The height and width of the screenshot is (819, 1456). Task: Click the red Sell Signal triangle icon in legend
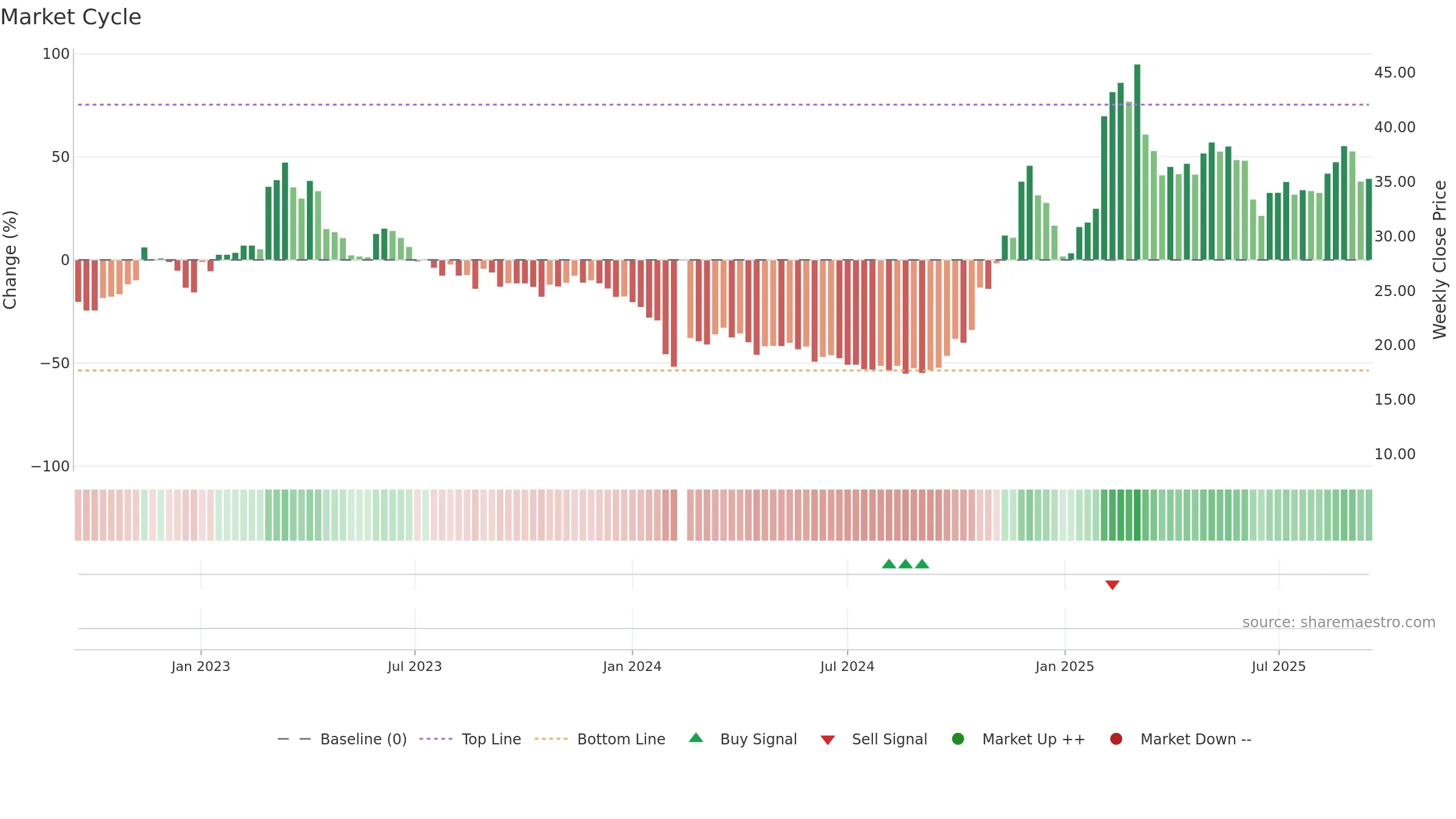tap(827, 740)
